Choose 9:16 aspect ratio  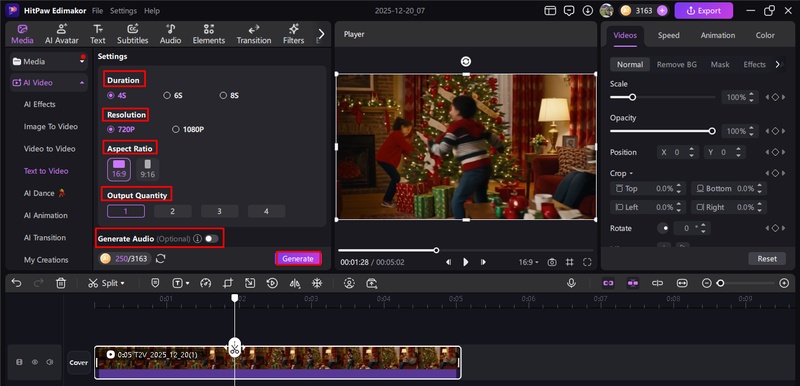[147, 169]
